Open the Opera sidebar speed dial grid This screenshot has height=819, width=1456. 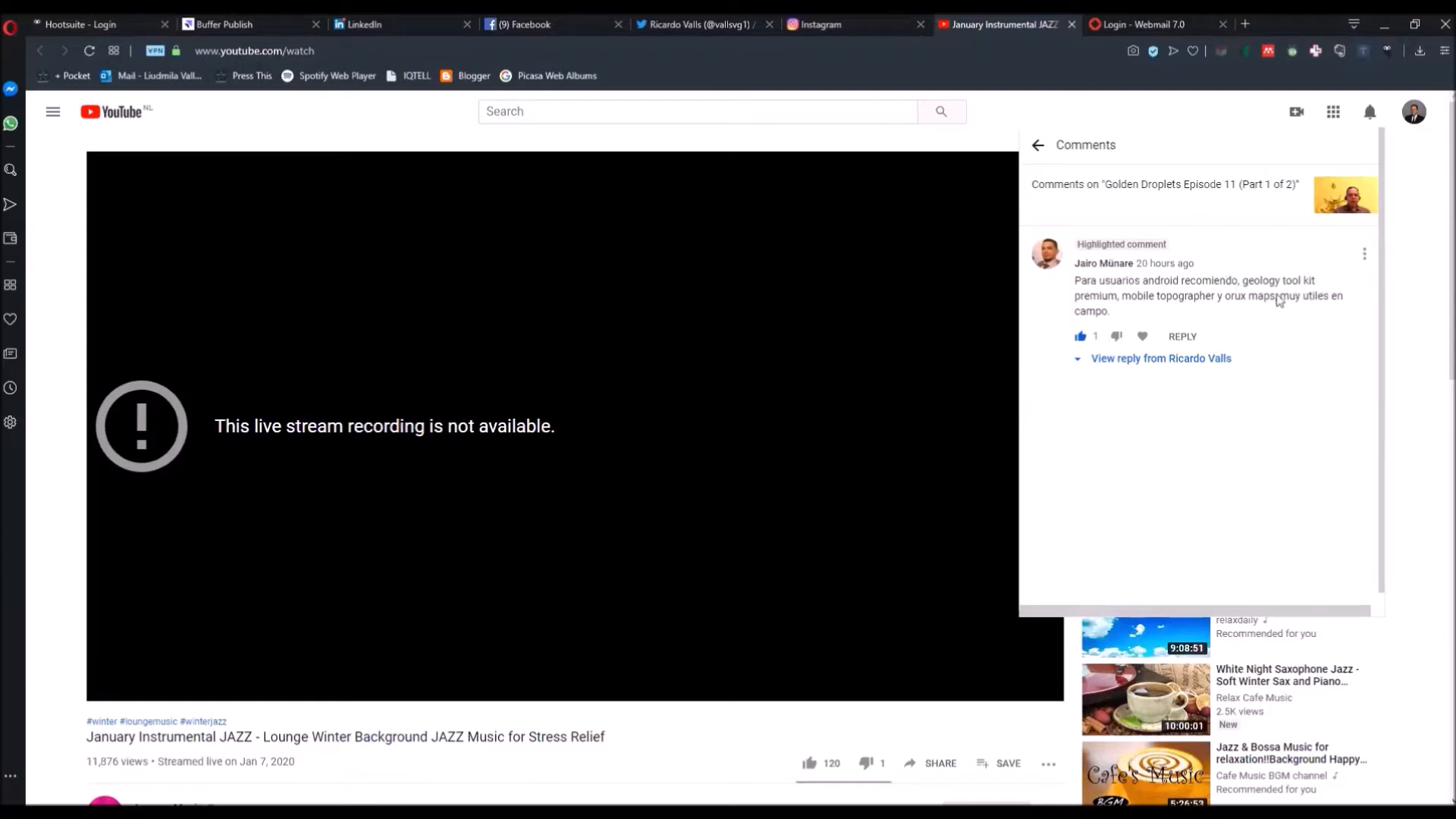(11, 285)
